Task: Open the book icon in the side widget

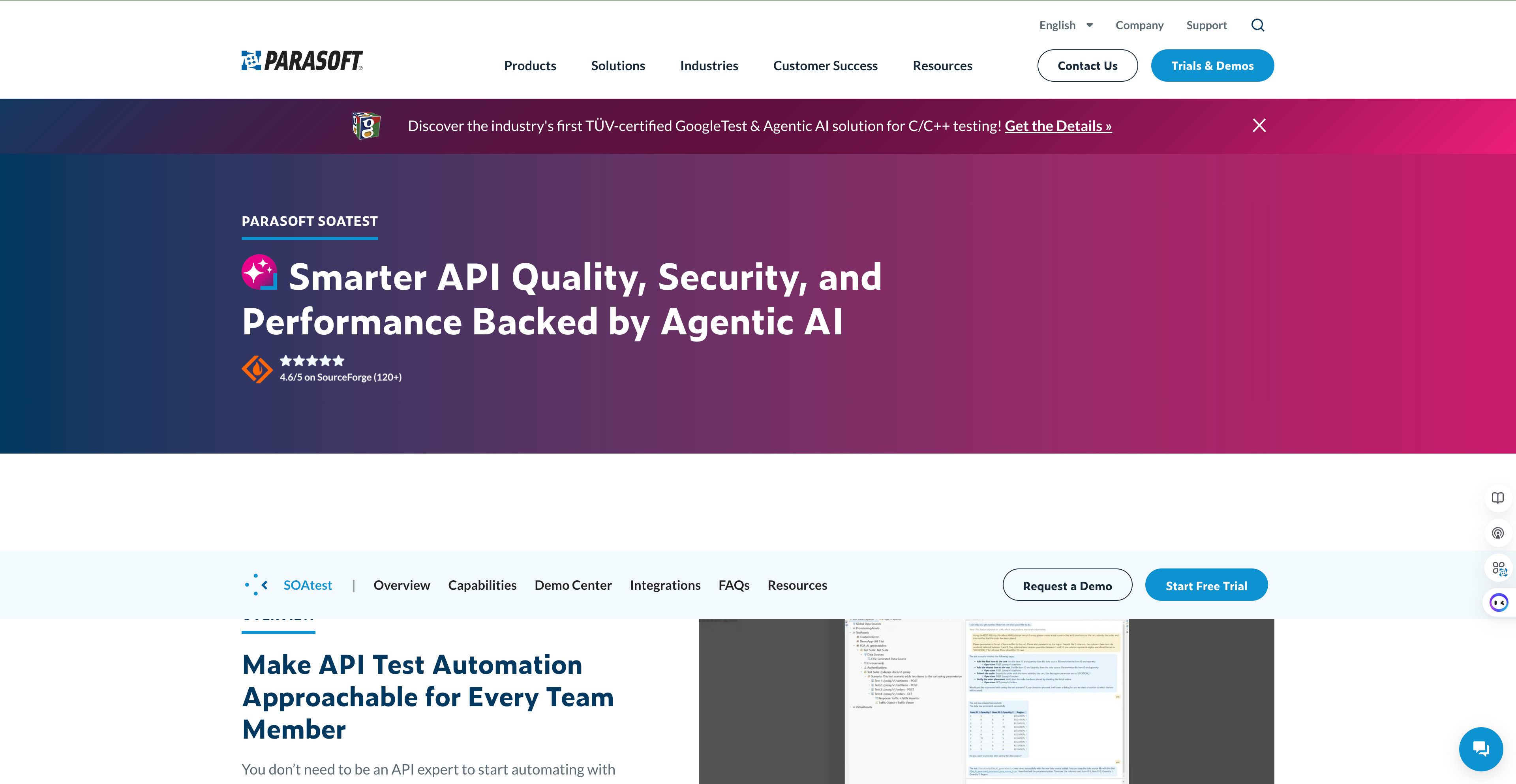Action: point(1498,498)
